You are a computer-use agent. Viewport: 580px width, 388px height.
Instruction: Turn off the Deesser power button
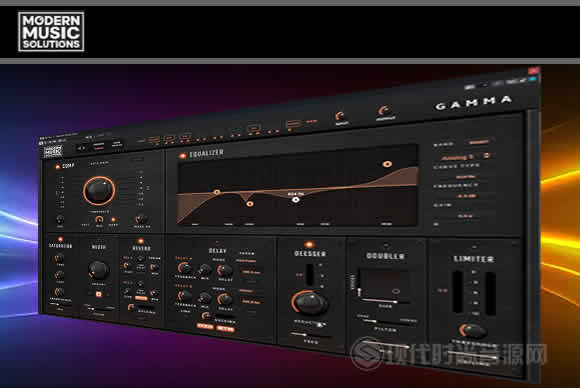coord(310,244)
